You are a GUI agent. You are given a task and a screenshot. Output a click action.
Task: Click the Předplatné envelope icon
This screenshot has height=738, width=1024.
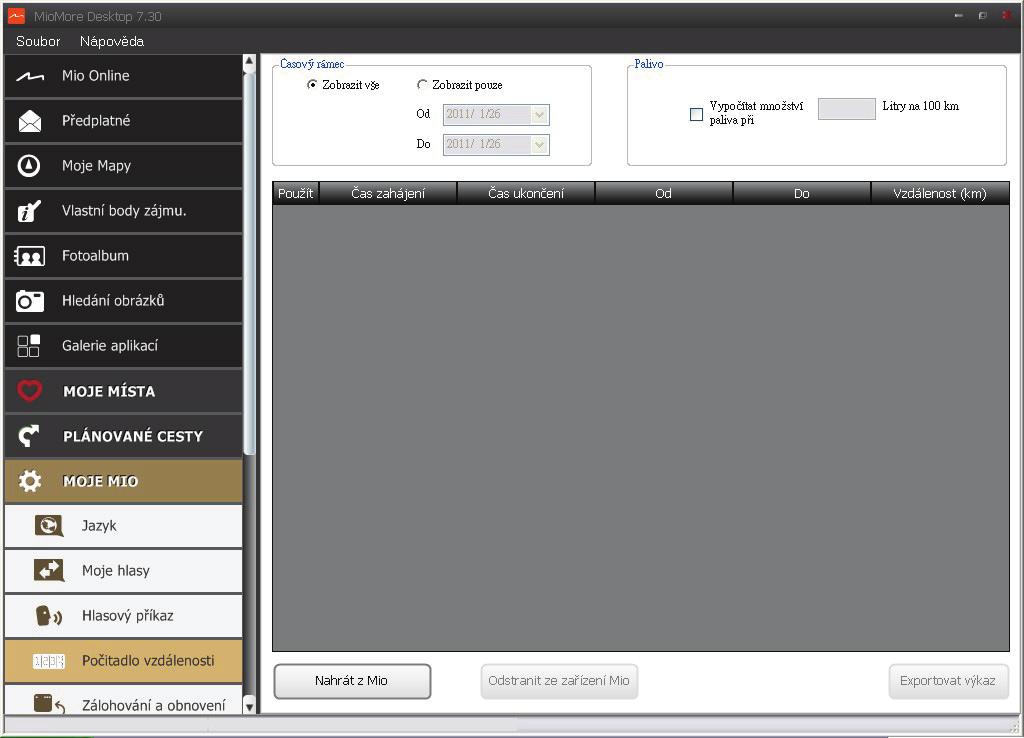[29, 121]
